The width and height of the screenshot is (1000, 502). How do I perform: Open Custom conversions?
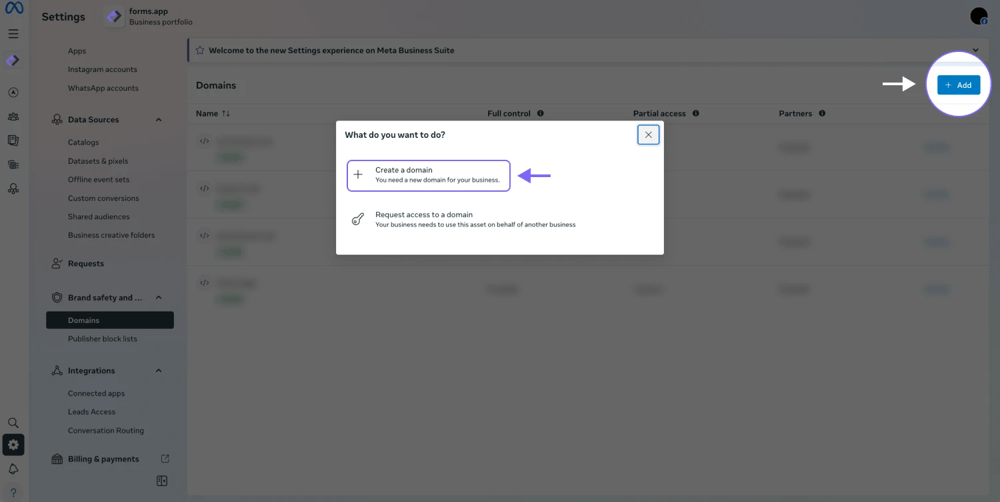coord(103,198)
